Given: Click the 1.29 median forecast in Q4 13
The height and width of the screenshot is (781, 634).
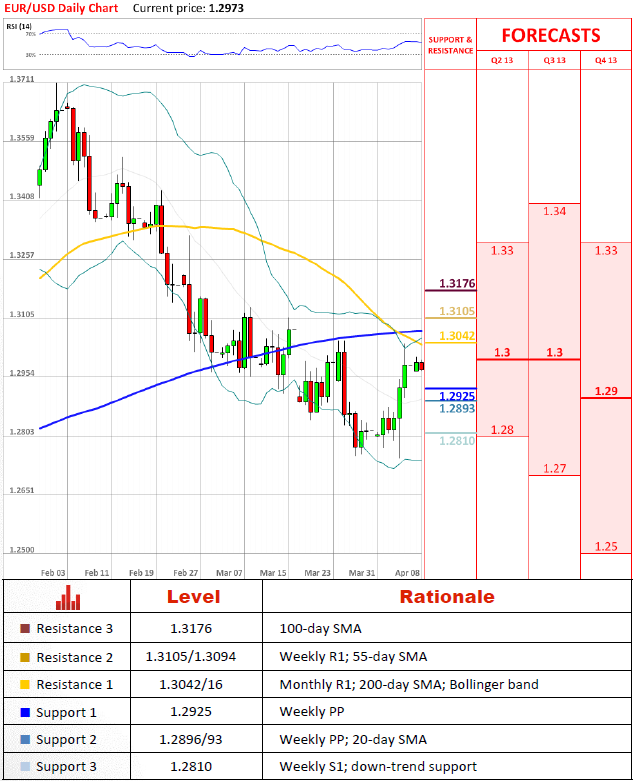Looking at the screenshot, I should pos(606,391).
